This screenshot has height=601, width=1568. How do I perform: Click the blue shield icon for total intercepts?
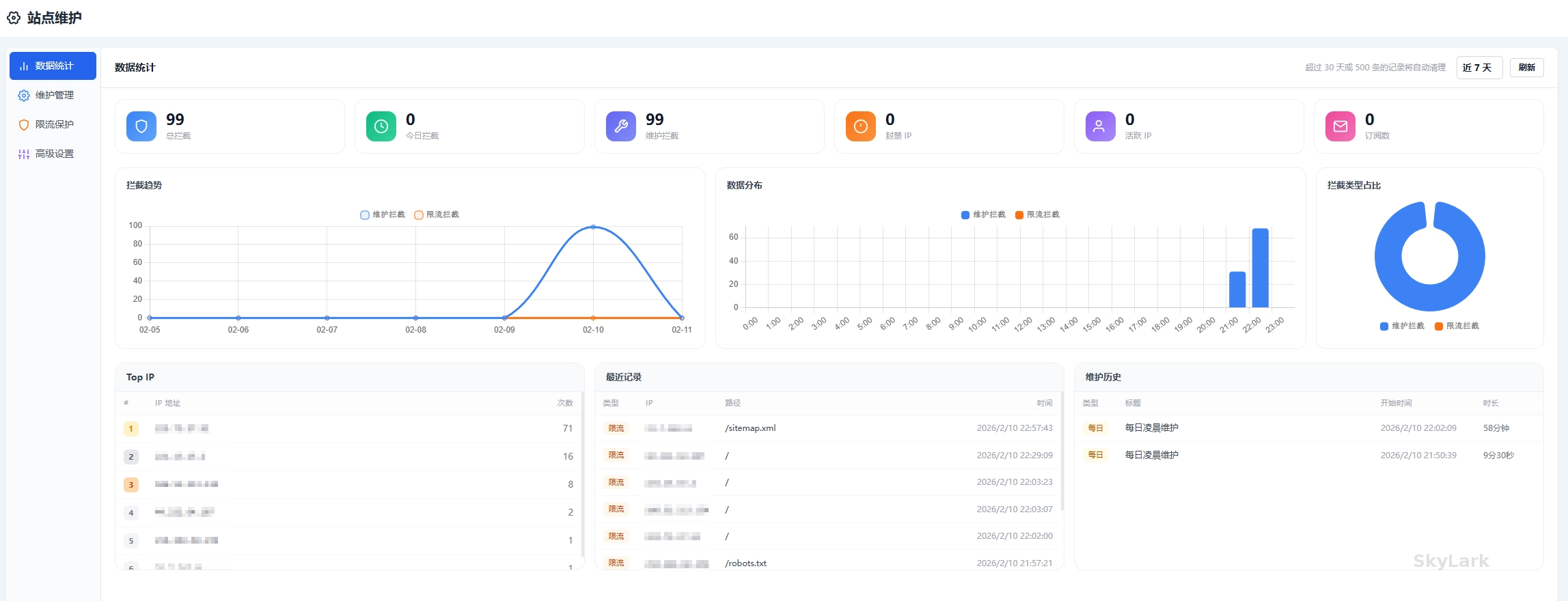coord(141,126)
